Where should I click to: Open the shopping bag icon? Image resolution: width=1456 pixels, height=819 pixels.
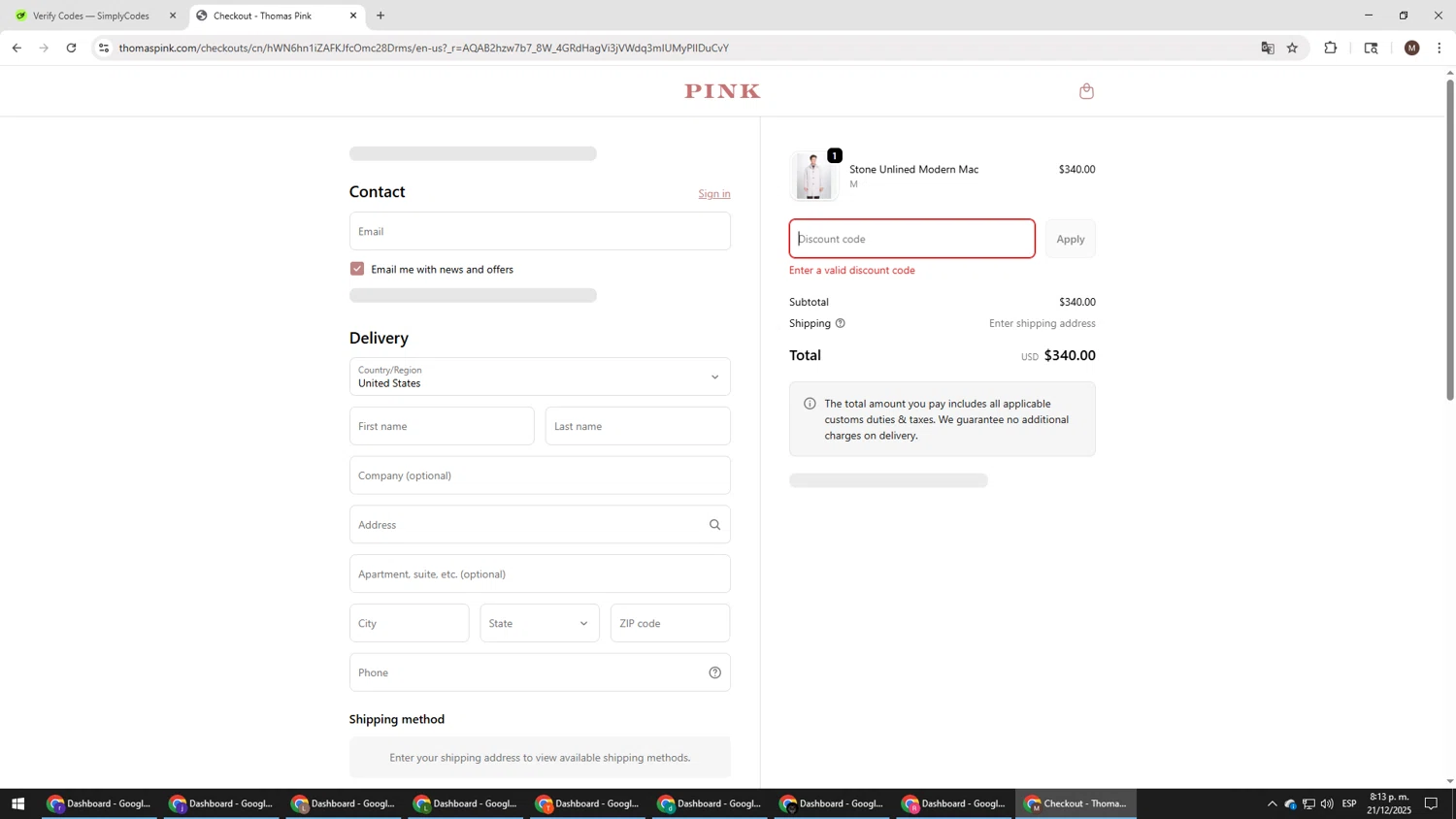pos(1086,91)
